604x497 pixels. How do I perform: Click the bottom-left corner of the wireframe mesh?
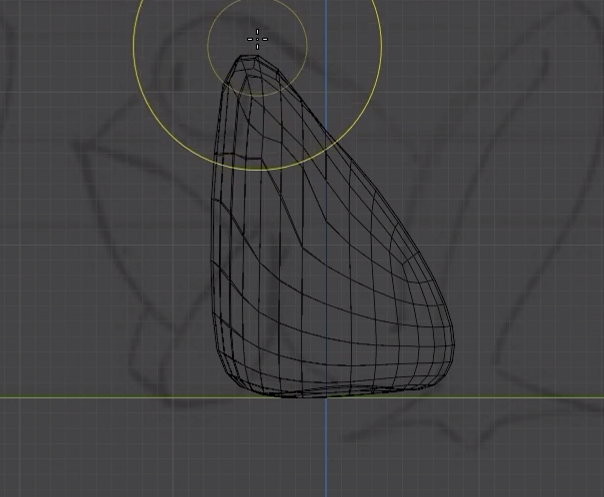tap(231, 372)
